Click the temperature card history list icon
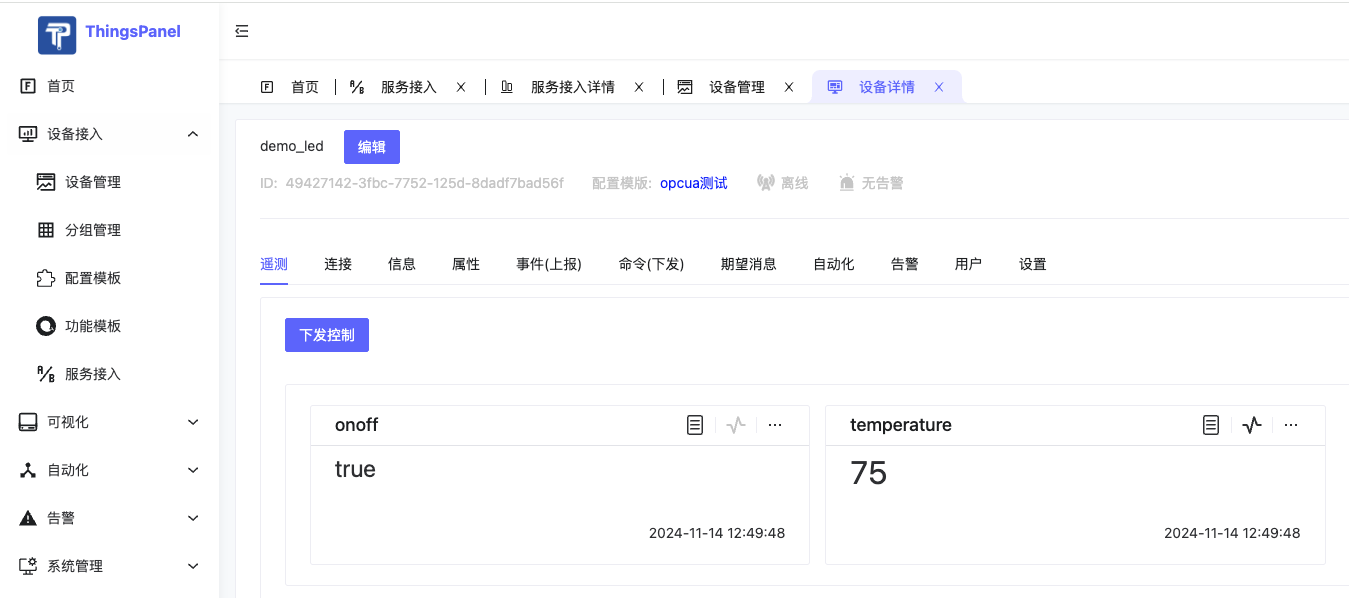The image size is (1349, 598). [x=1211, y=425]
